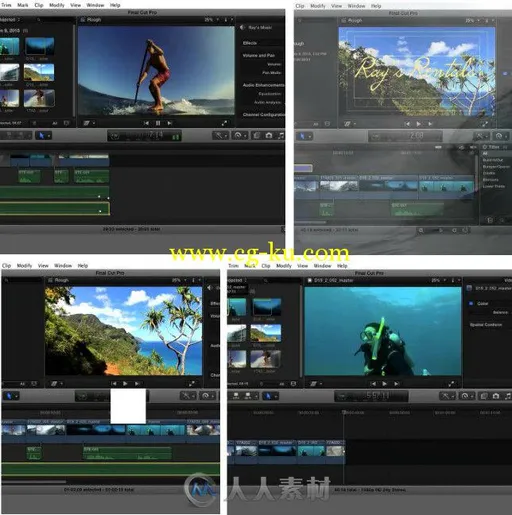512x515 pixels.
Task: Select Credits titles category in top-right window
Action: (489, 173)
